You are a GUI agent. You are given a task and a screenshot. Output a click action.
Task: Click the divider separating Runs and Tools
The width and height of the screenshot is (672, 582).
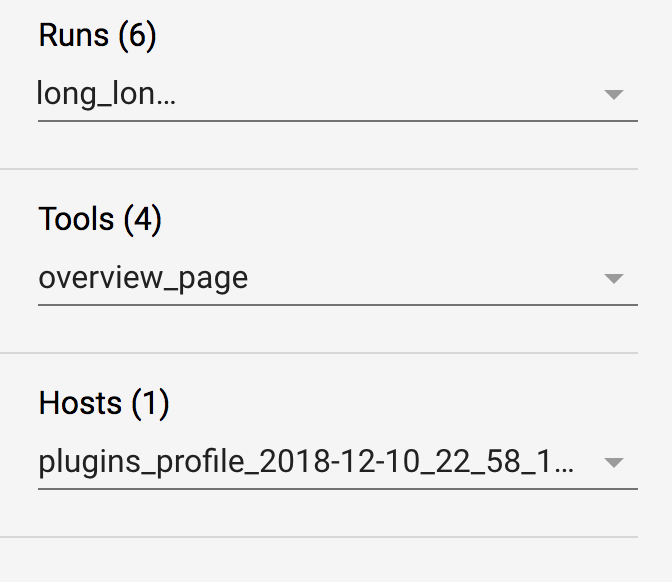pos(319,169)
